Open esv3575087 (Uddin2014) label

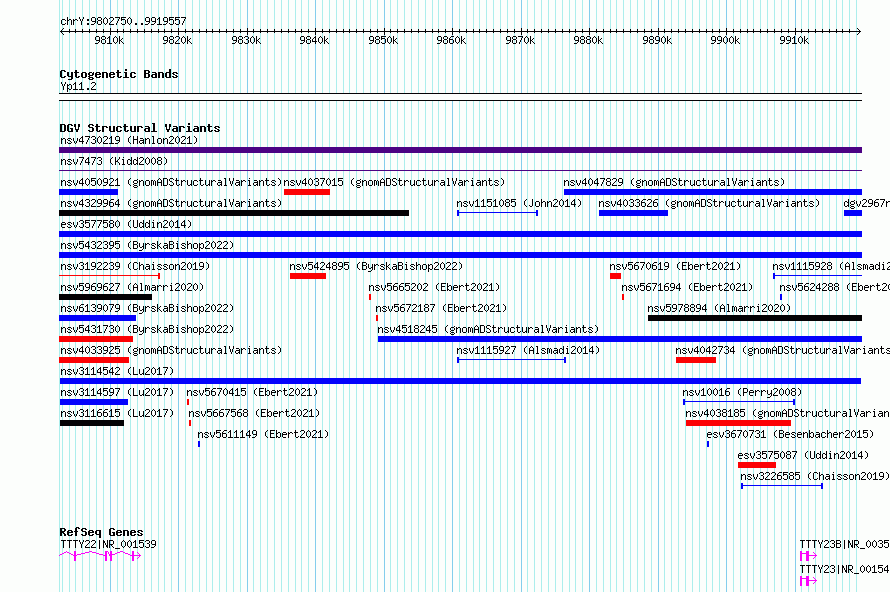point(803,455)
